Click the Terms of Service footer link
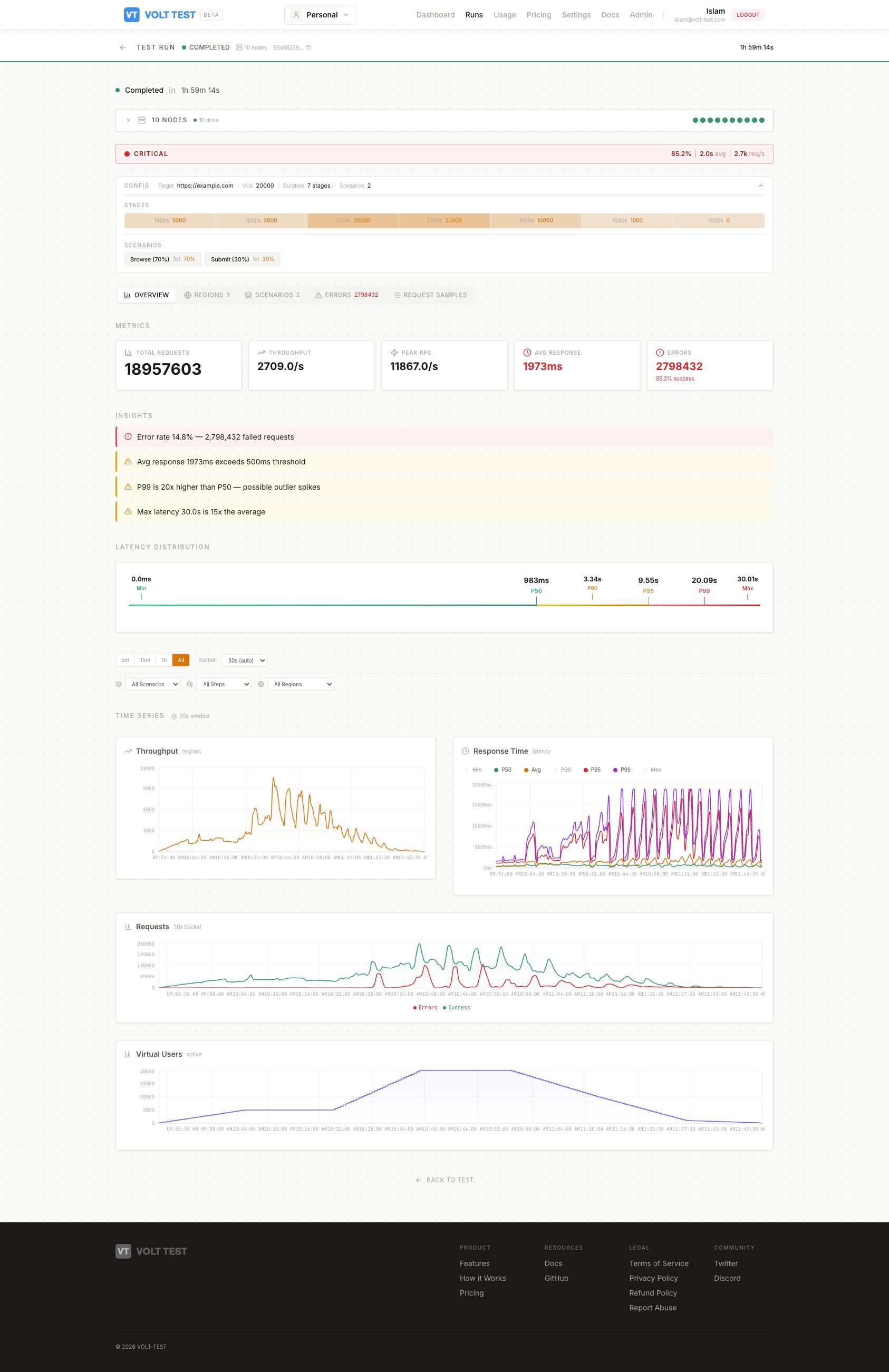 [x=659, y=1263]
